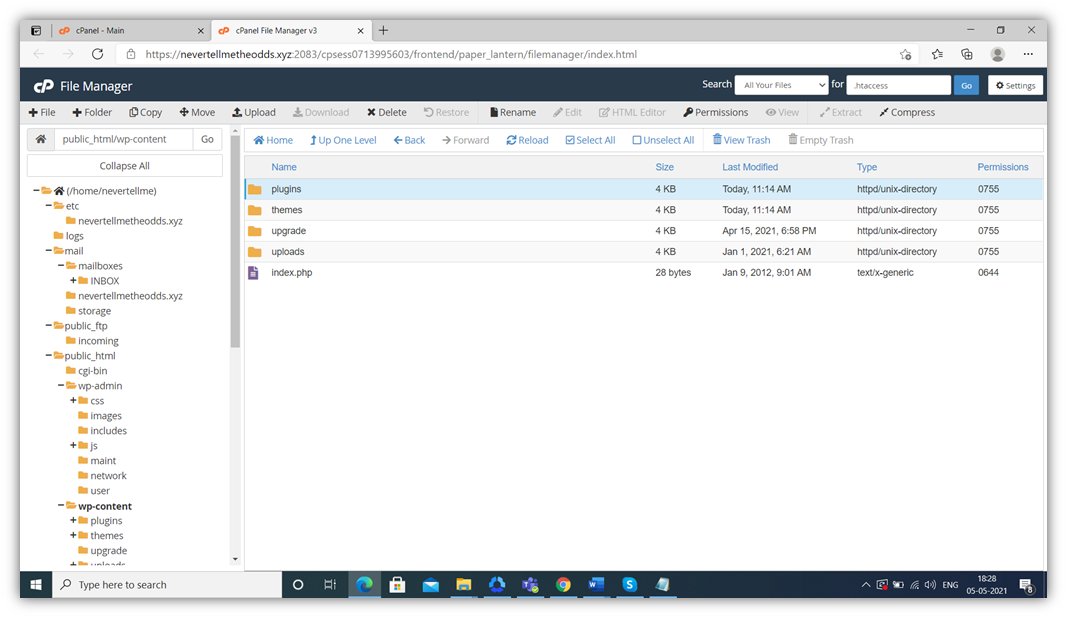Viewport: 1067px width, 618px height.
Task: Sort files by Type column
Action: [x=866, y=167]
